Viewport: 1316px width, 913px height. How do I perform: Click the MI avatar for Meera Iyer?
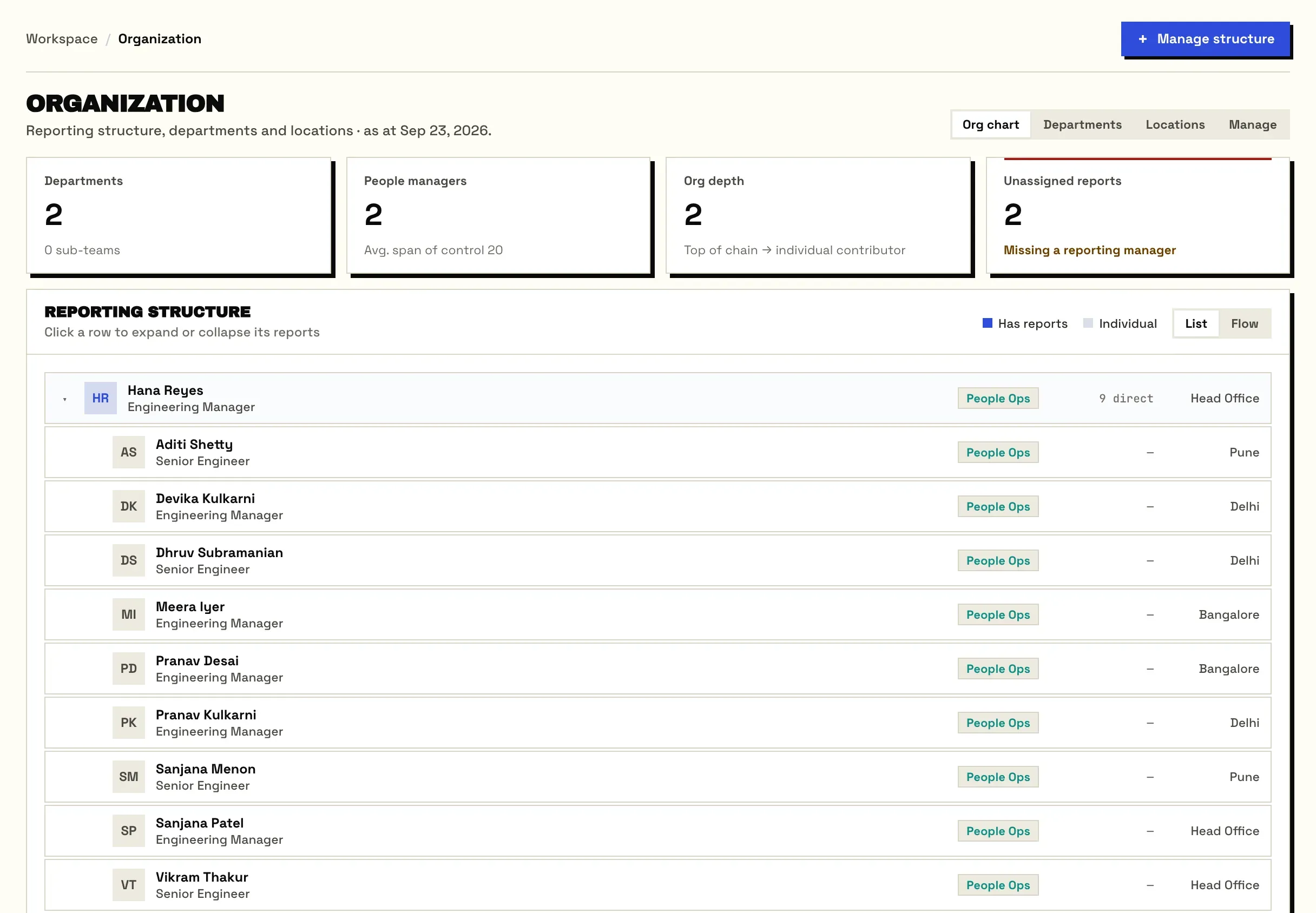pos(129,614)
